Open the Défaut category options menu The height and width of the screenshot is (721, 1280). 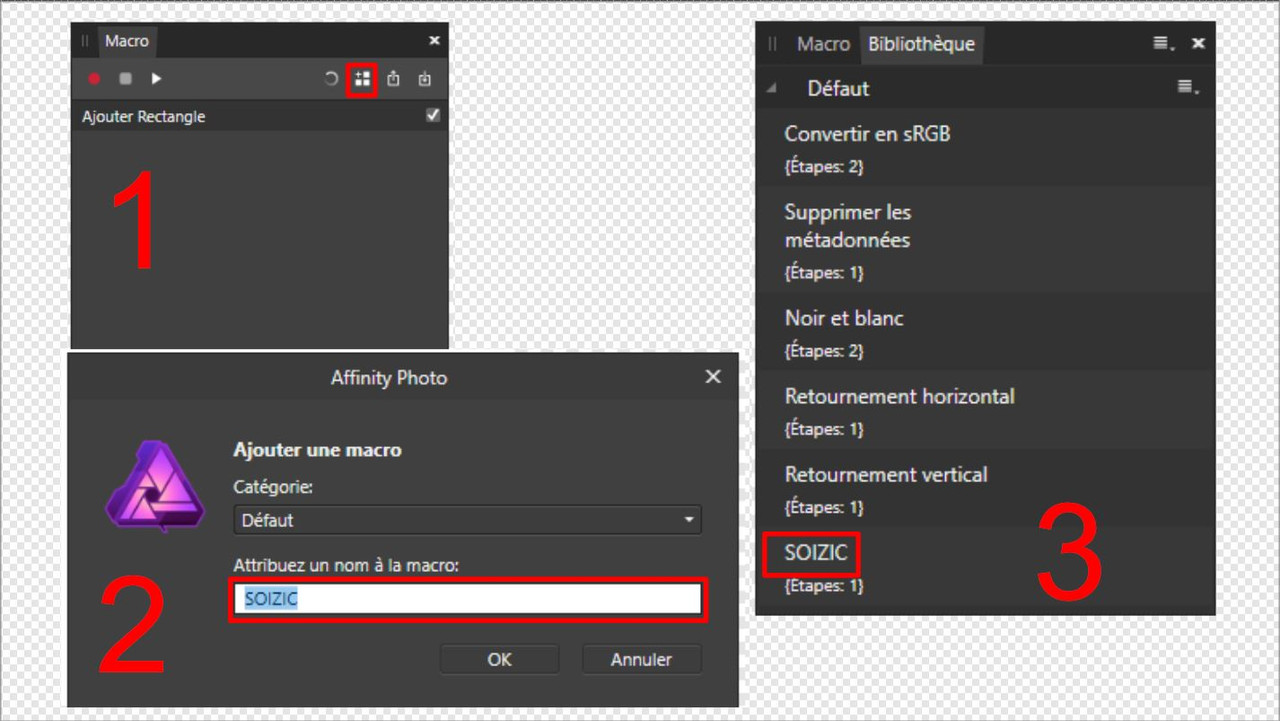[x=1188, y=88]
